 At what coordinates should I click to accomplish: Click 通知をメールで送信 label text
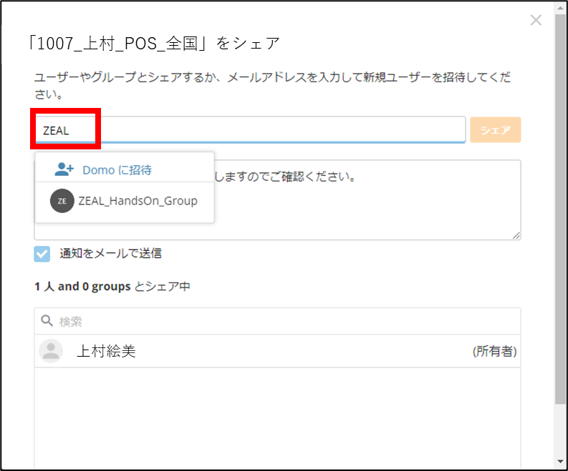[110, 253]
